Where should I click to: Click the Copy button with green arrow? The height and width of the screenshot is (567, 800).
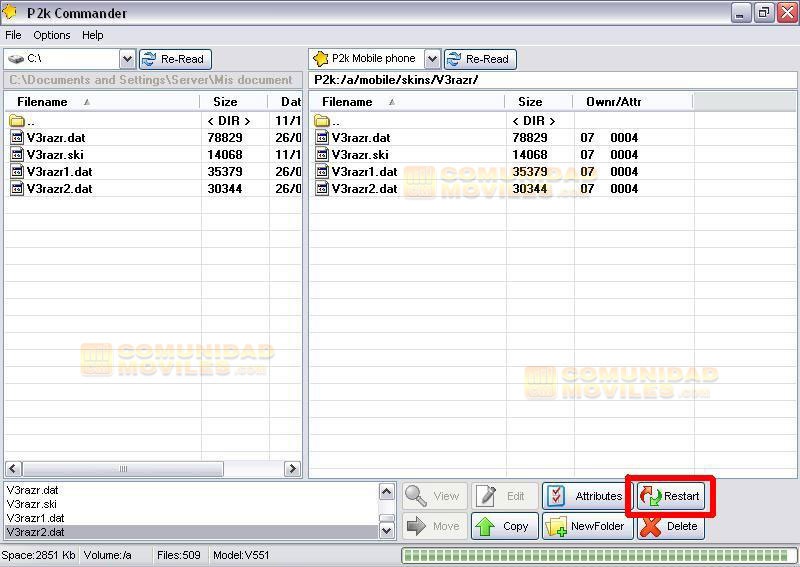(x=503, y=526)
